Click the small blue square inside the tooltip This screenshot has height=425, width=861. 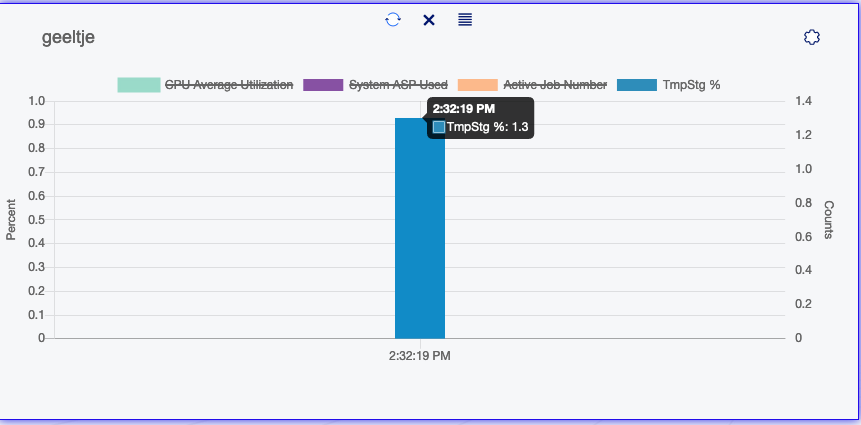[x=439, y=127]
